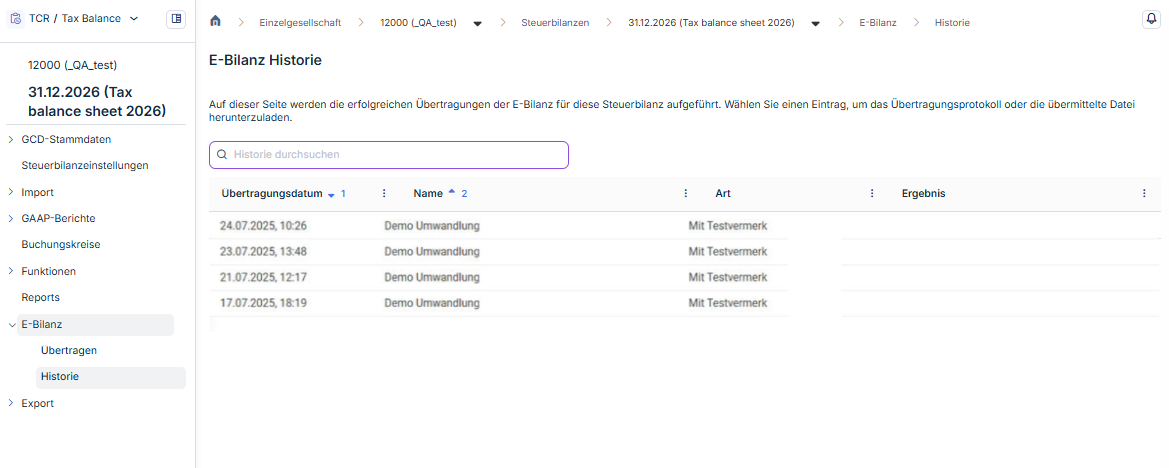Open Steuerbilanzeinstellungen in sidebar
This screenshot has height=468, width=1169.
click(85, 165)
